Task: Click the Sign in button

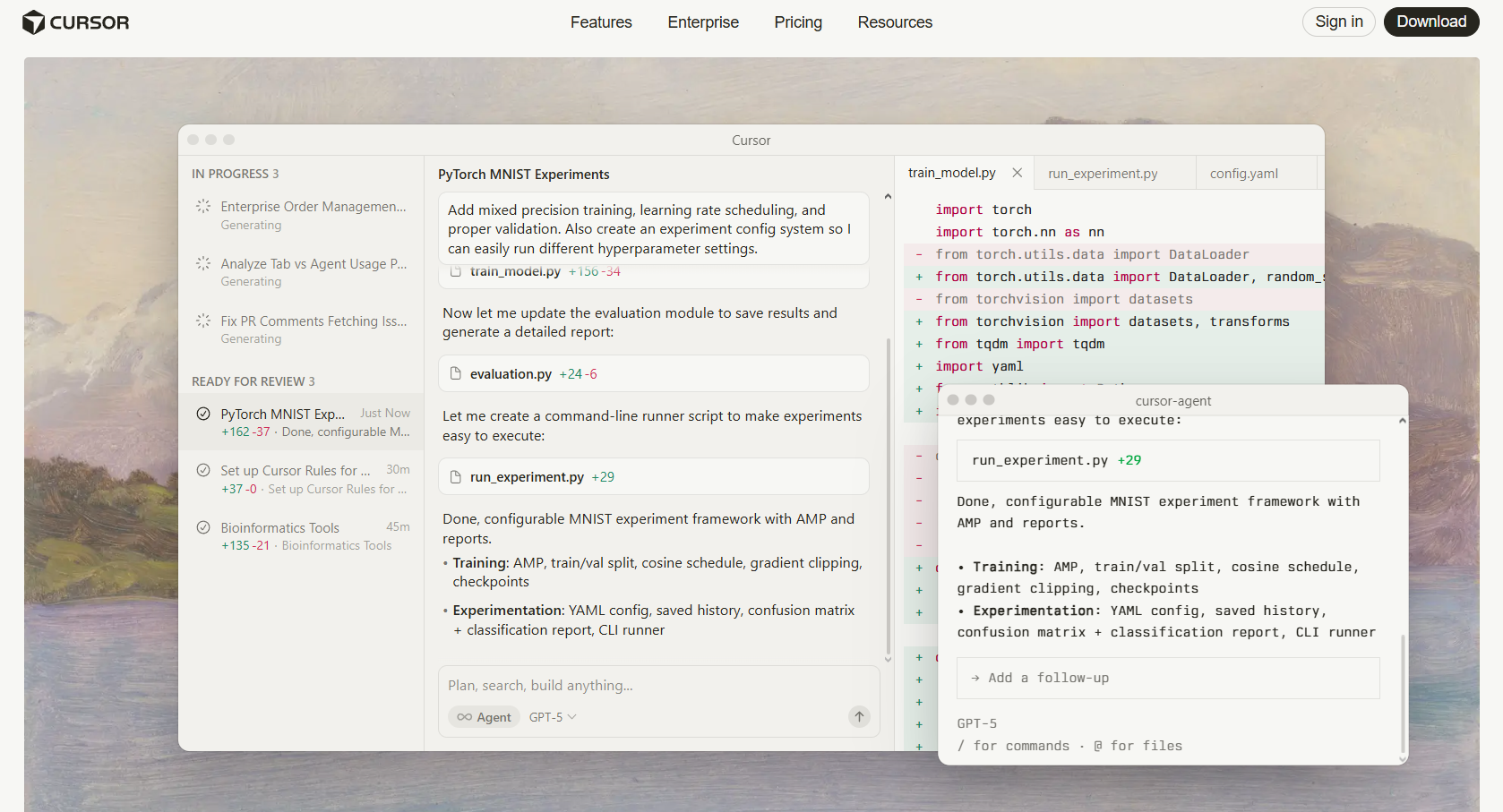Action: tap(1338, 21)
